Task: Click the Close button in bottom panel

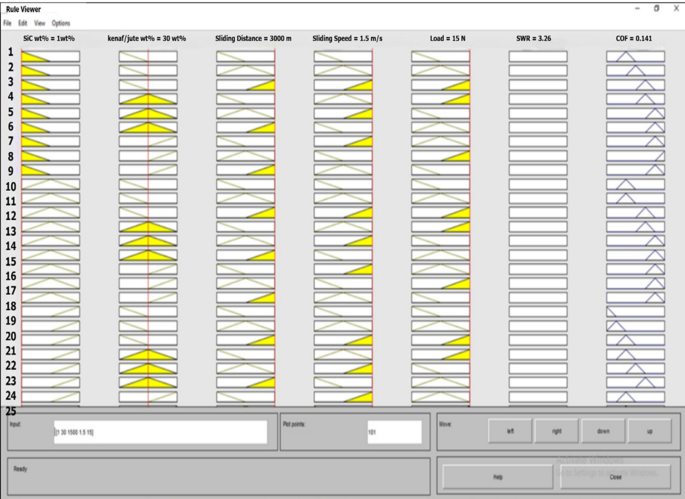Action: [615, 477]
